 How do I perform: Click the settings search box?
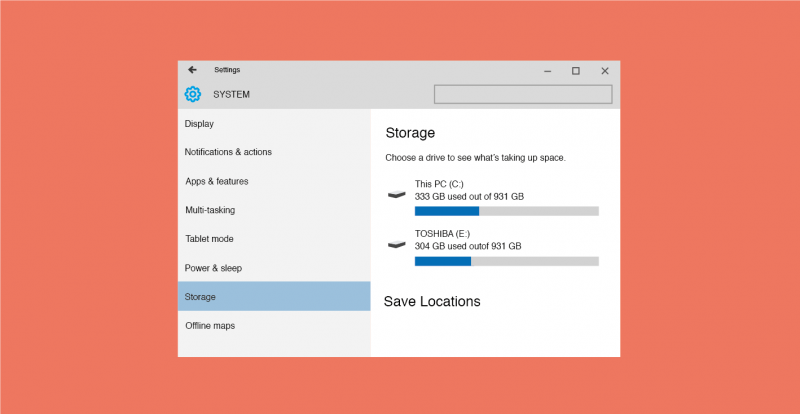[523, 94]
